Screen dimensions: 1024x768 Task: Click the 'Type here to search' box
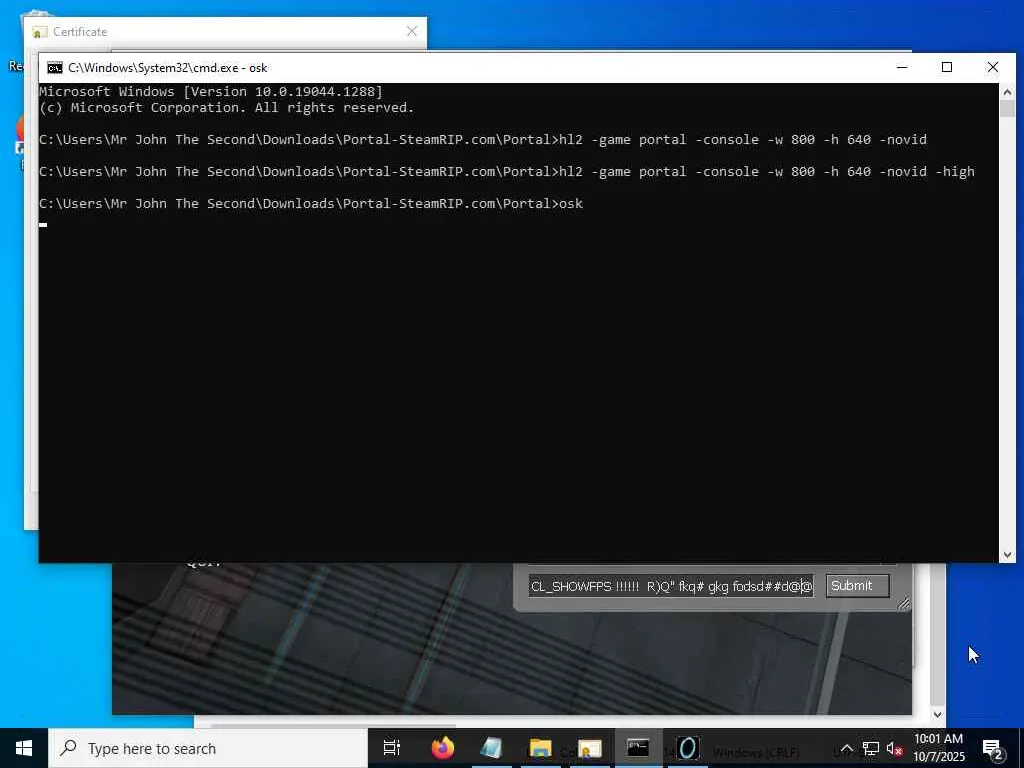[x=208, y=748]
